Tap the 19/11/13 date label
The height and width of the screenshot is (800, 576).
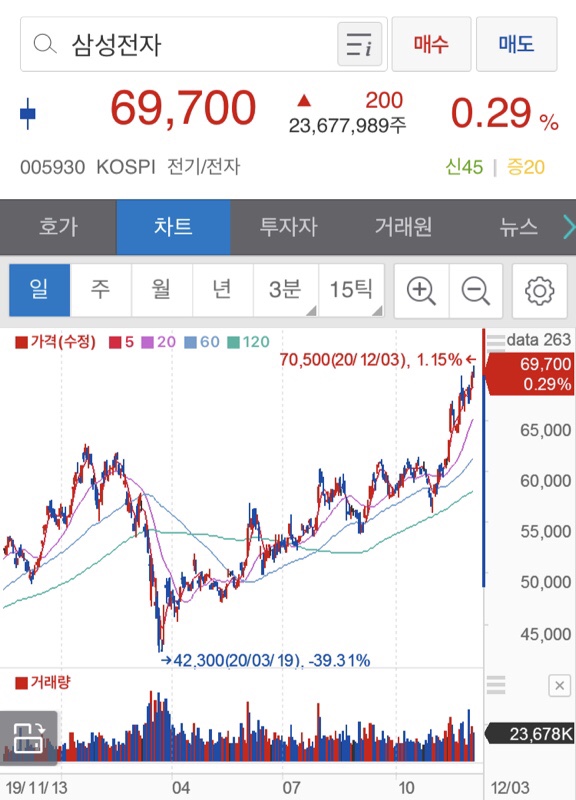36,788
